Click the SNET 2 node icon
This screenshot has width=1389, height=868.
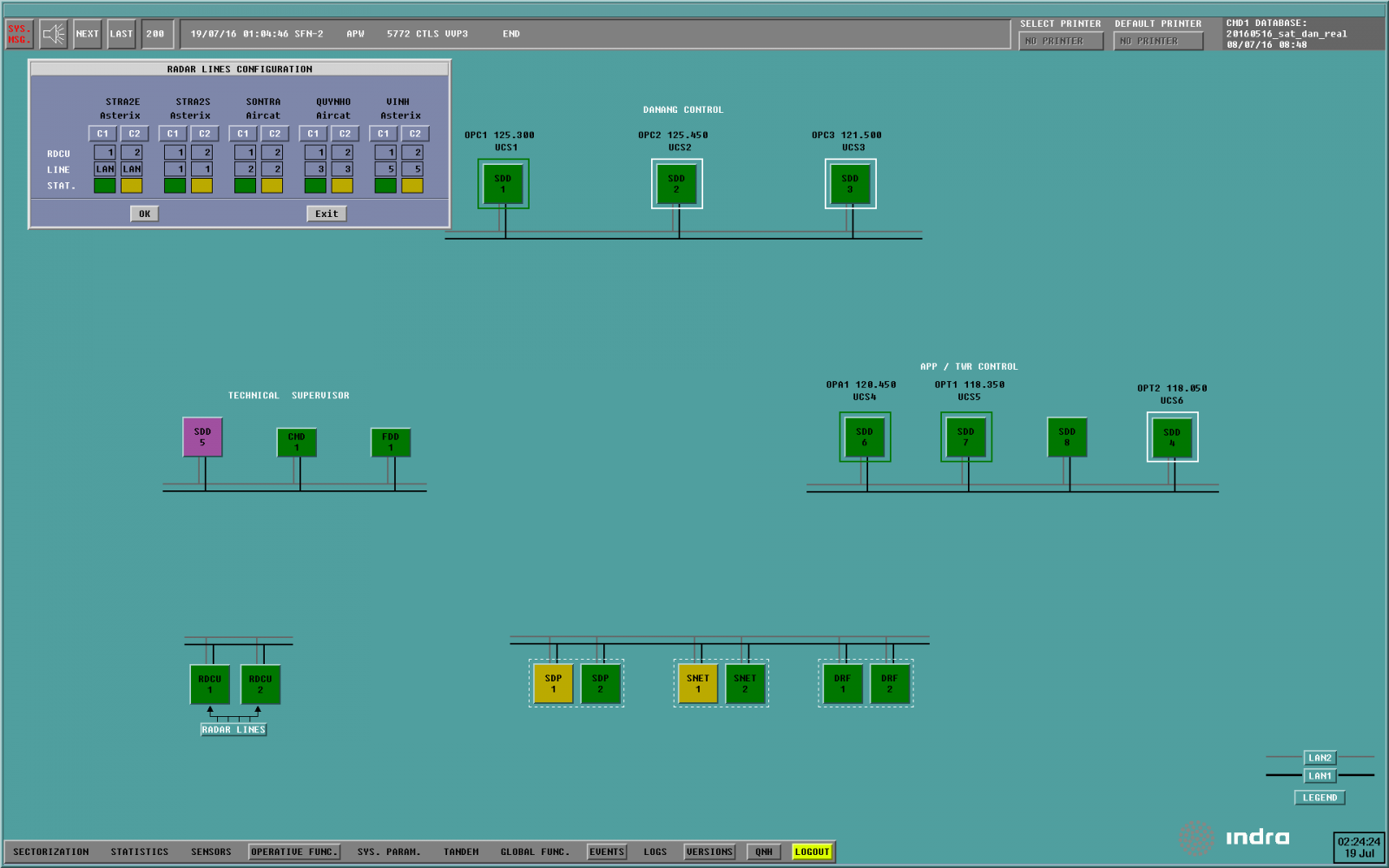[x=745, y=683]
